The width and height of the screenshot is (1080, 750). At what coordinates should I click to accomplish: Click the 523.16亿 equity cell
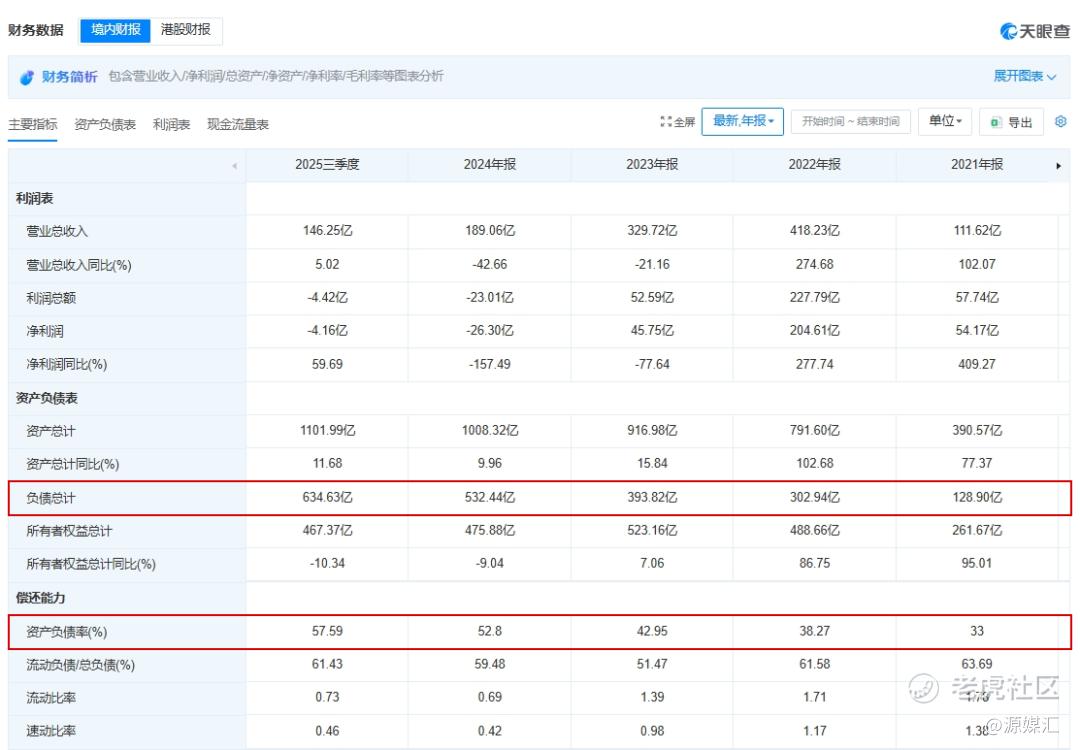tap(652, 530)
